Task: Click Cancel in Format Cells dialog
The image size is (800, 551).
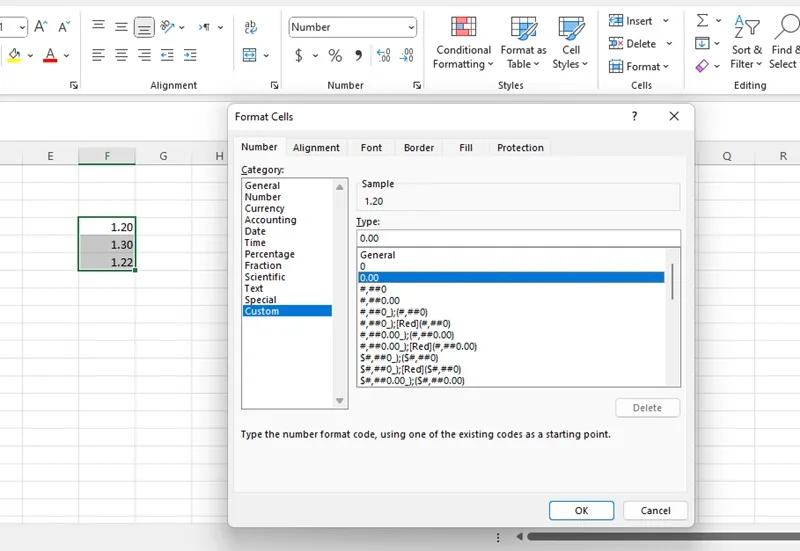Action: (x=656, y=511)
